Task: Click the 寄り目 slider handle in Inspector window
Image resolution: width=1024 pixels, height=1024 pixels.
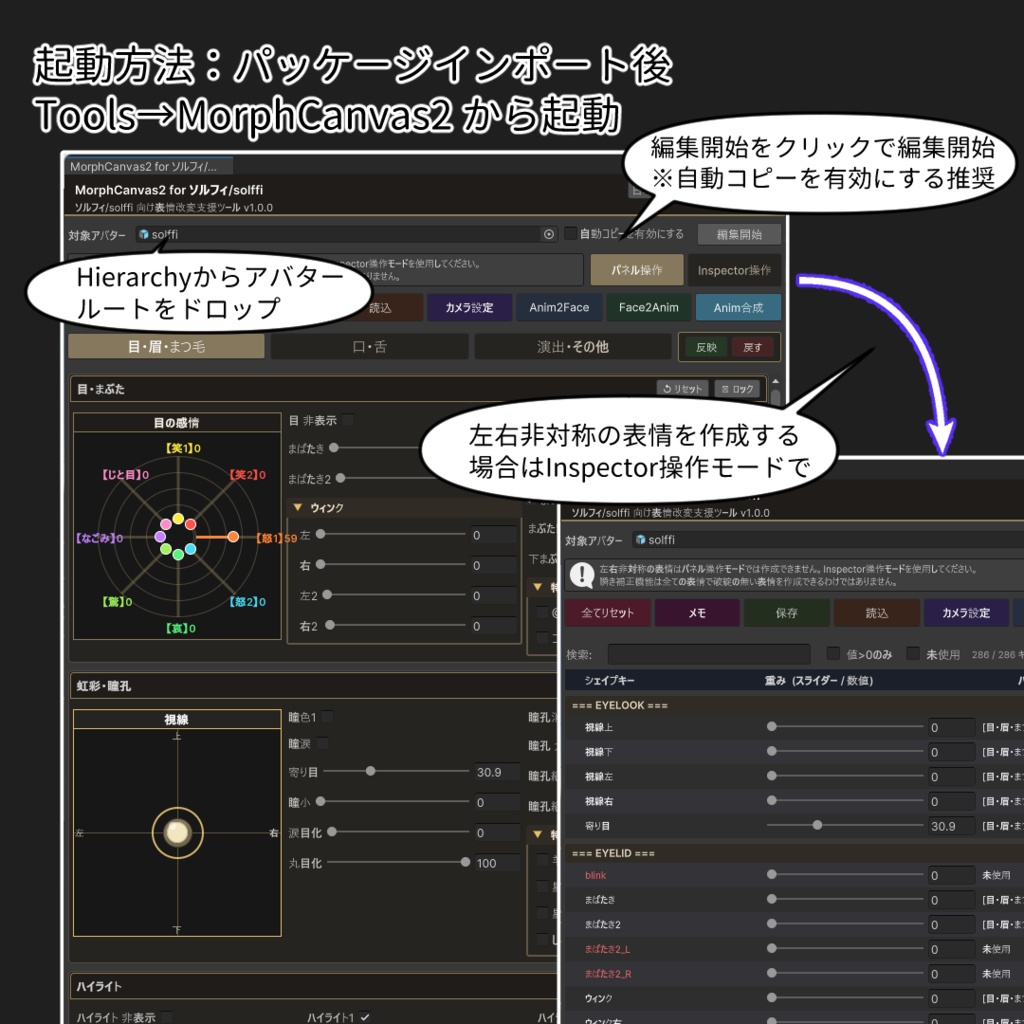Action: tap(817, 825)
